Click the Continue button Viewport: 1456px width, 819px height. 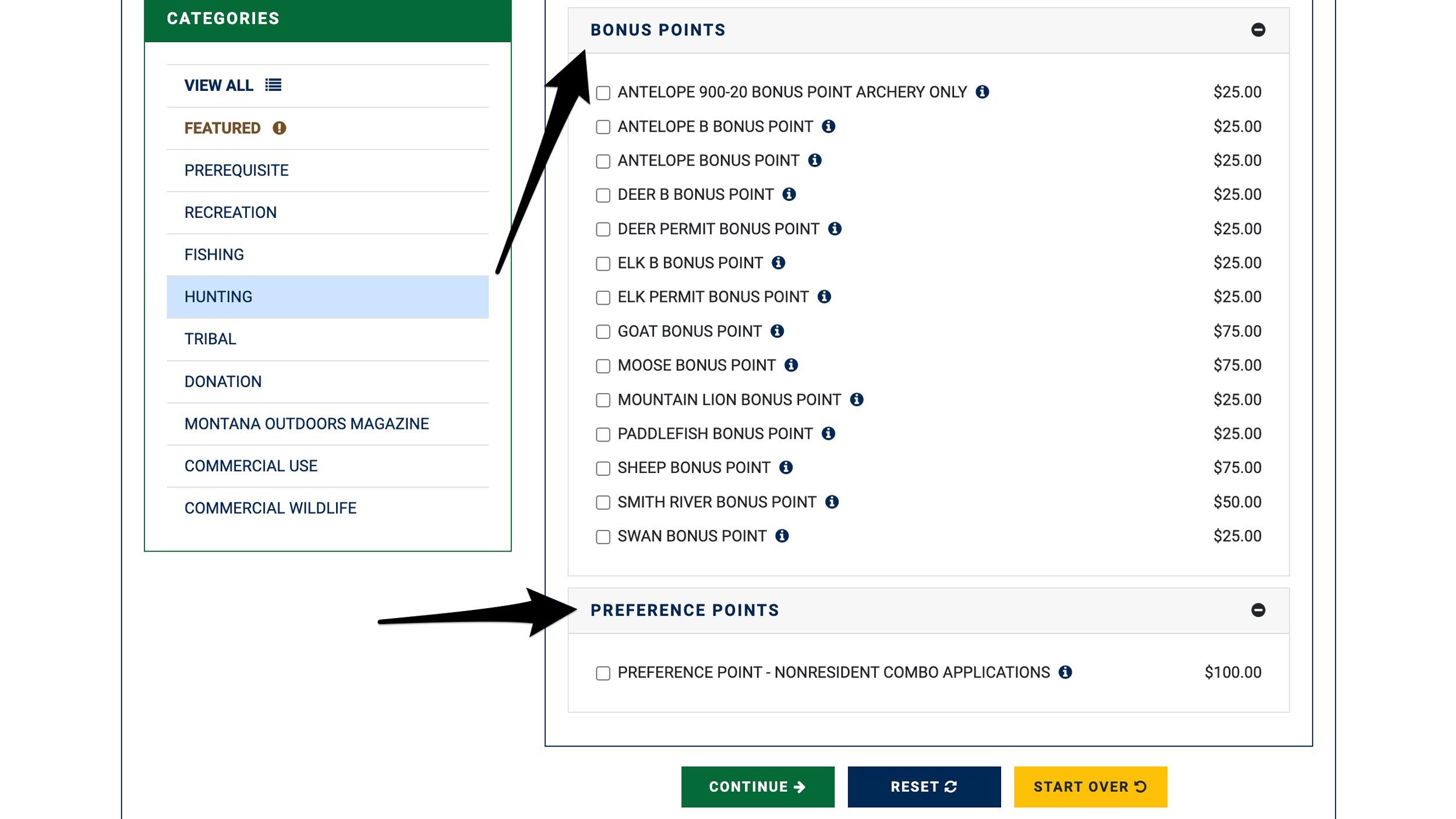tap(757, 786)
